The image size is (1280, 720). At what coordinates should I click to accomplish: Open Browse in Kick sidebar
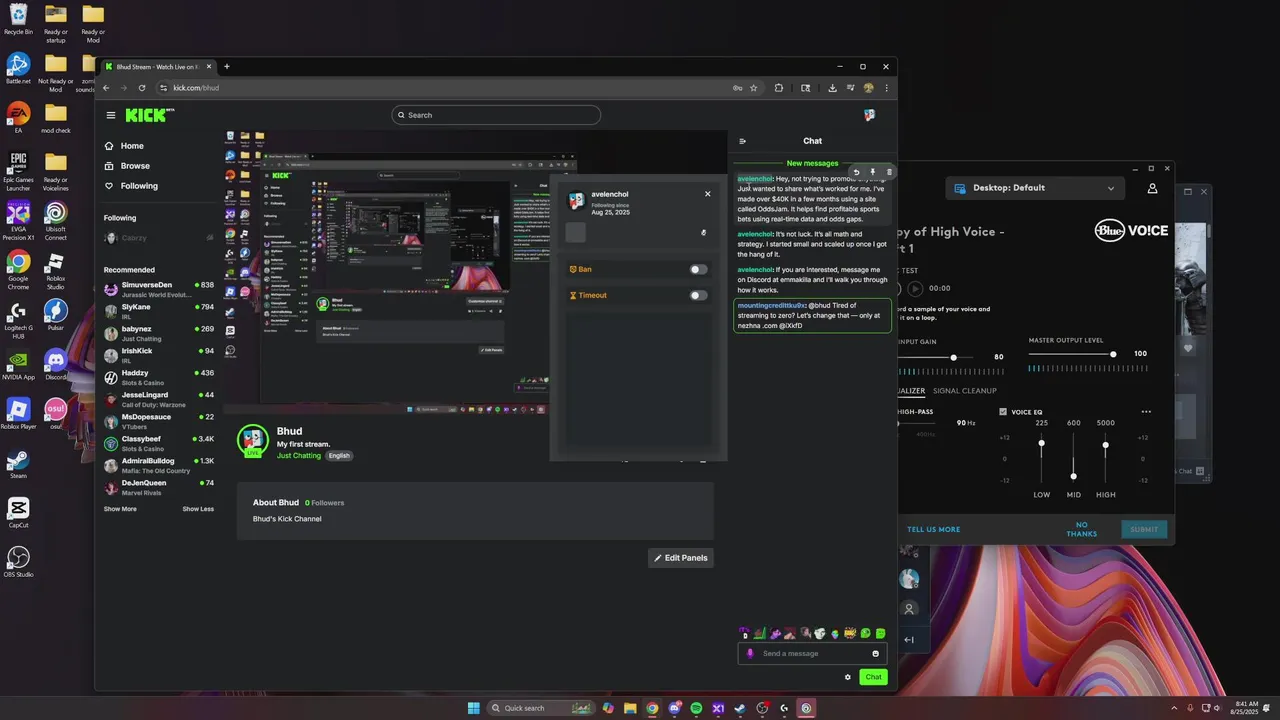click(127, 166)
